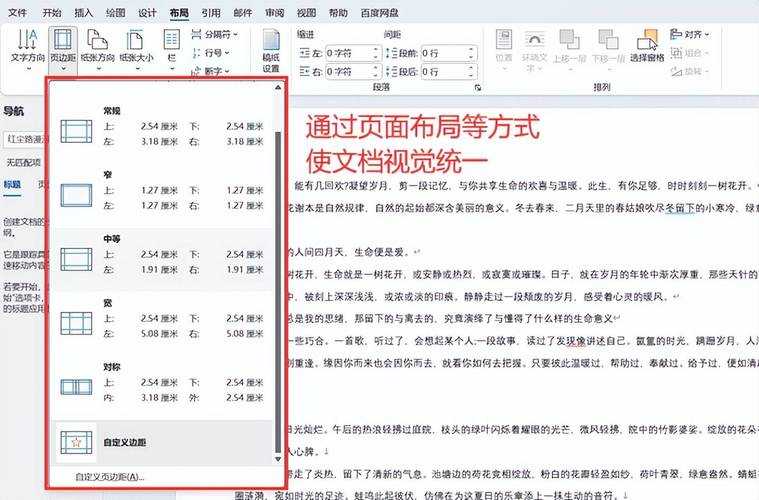Click the red heading 使文档视觉统一
The height and width of the screenshot is (500, 759).
pyautogui.click(x=396, y=161)
